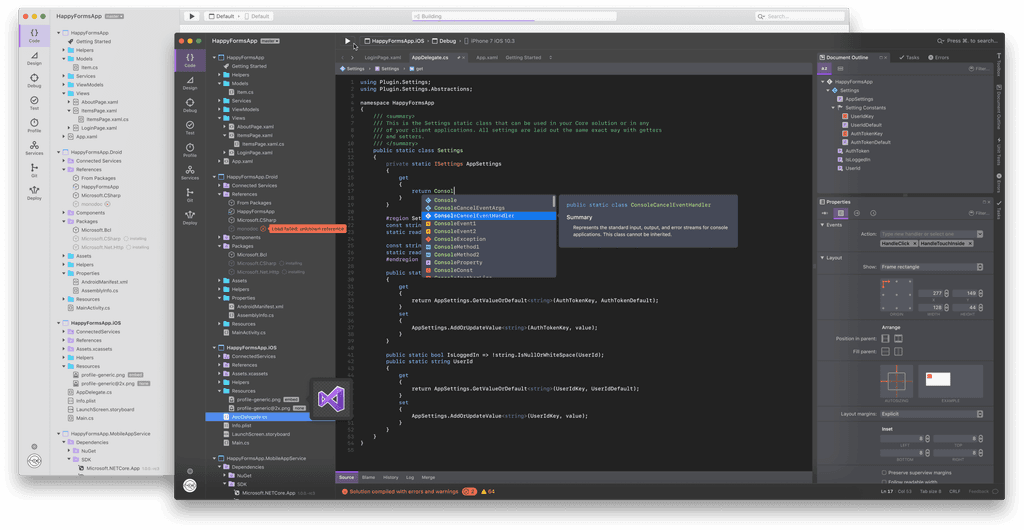Viewport: 1024px width, 530px height.
Task: Open Deploy mode in the back window sidebar
Action: [x=34, y=193]
